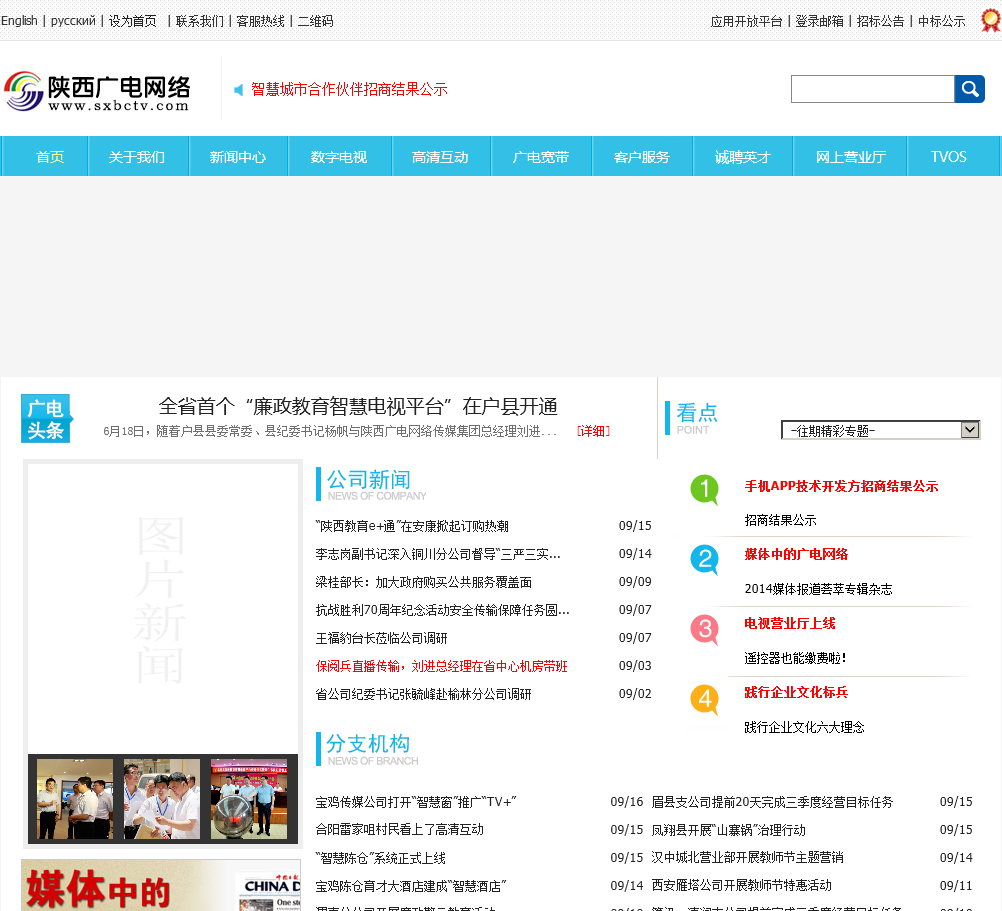Open news 省公司纪委书记张毓峰赴榆林分公司调研
1002x911 pixels.
[424, 694]
